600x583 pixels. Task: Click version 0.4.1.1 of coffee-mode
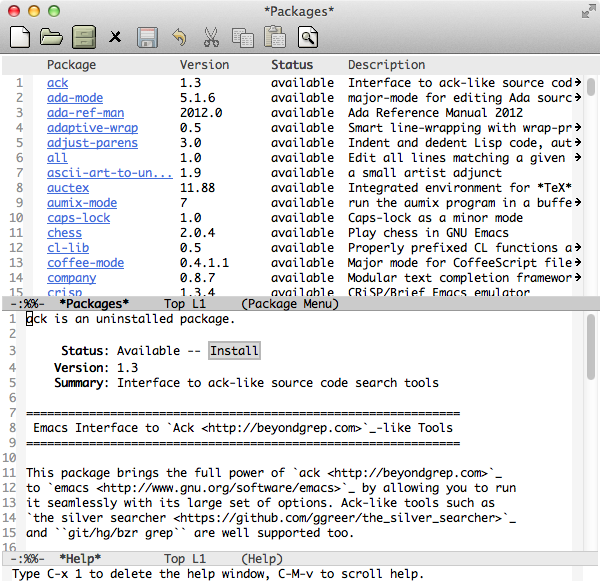[x=205, y=263]
